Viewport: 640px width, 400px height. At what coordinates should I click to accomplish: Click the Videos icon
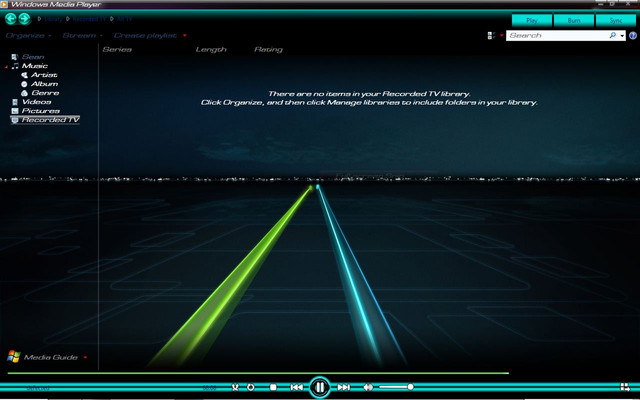15,102
